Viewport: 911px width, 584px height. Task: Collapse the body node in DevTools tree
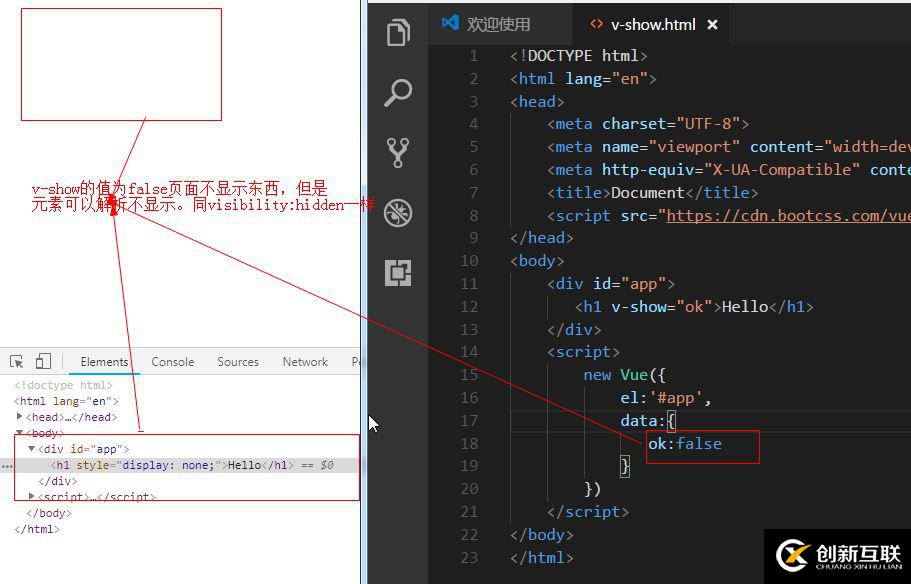pos(20,433)
